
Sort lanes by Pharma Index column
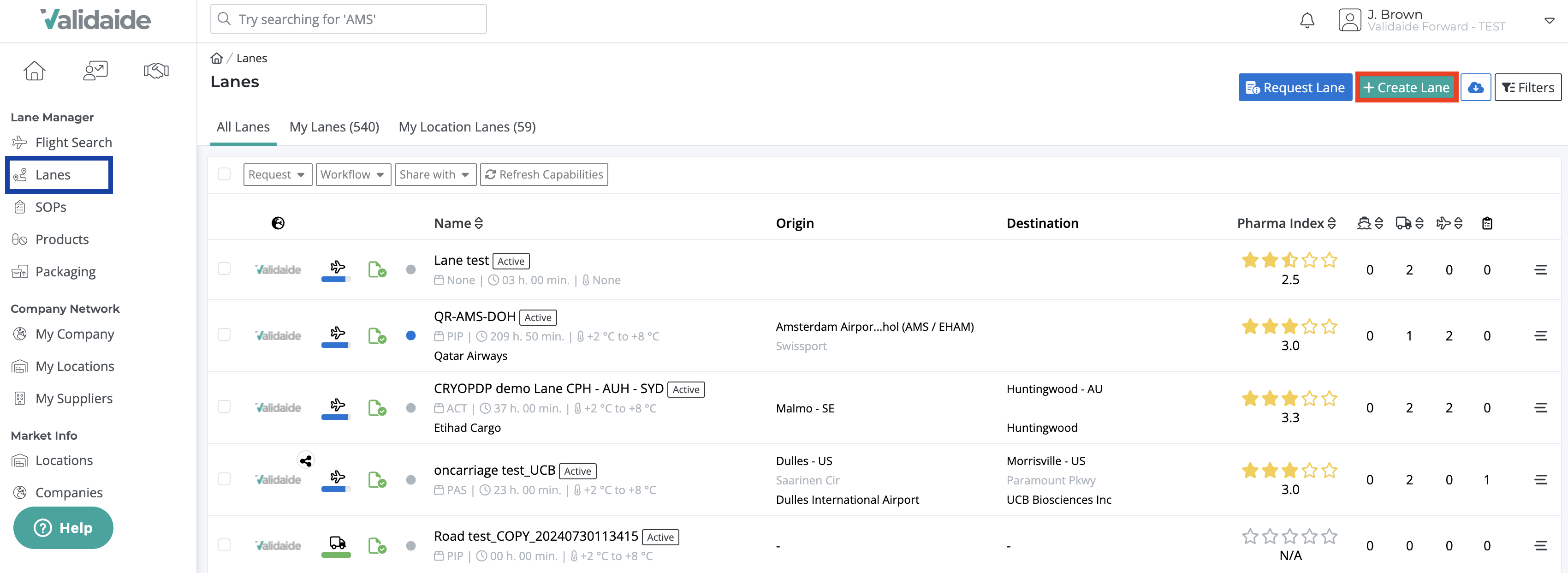[x=1286, y=223]
